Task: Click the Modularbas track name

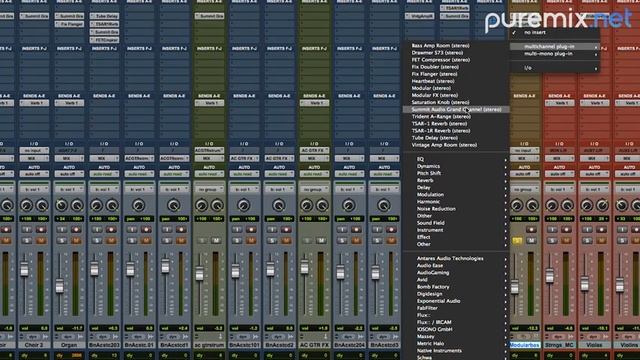Action: [x=524, y=345]
